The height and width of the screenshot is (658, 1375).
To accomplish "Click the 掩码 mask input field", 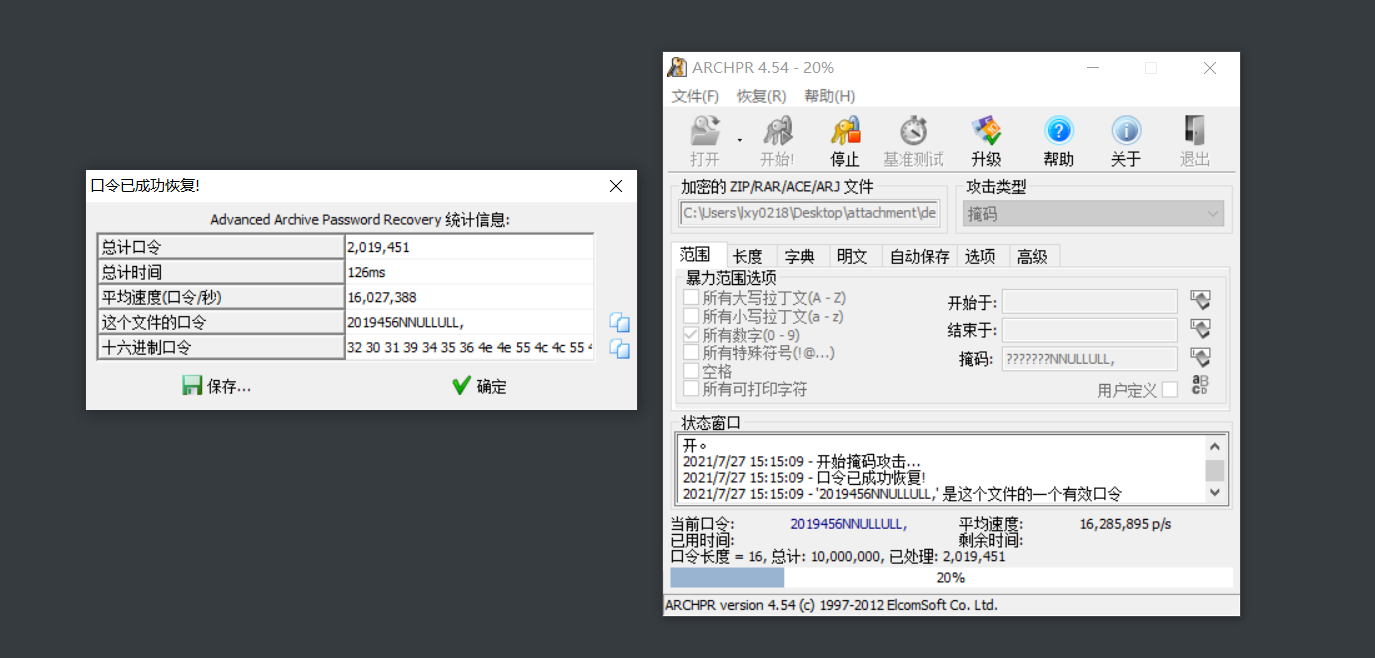I will [1089, 359].
